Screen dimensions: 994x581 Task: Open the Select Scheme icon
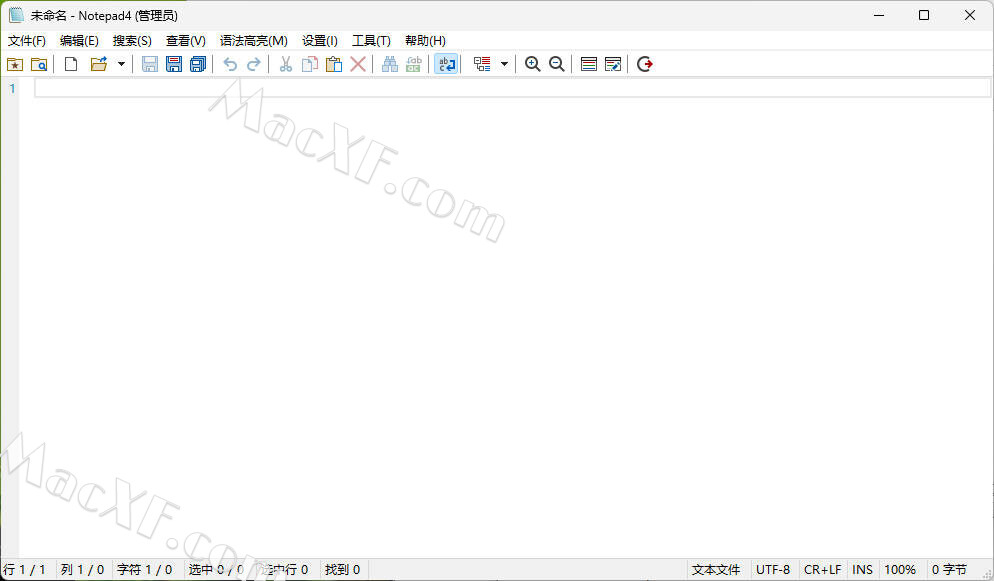[x=589, y=64]
